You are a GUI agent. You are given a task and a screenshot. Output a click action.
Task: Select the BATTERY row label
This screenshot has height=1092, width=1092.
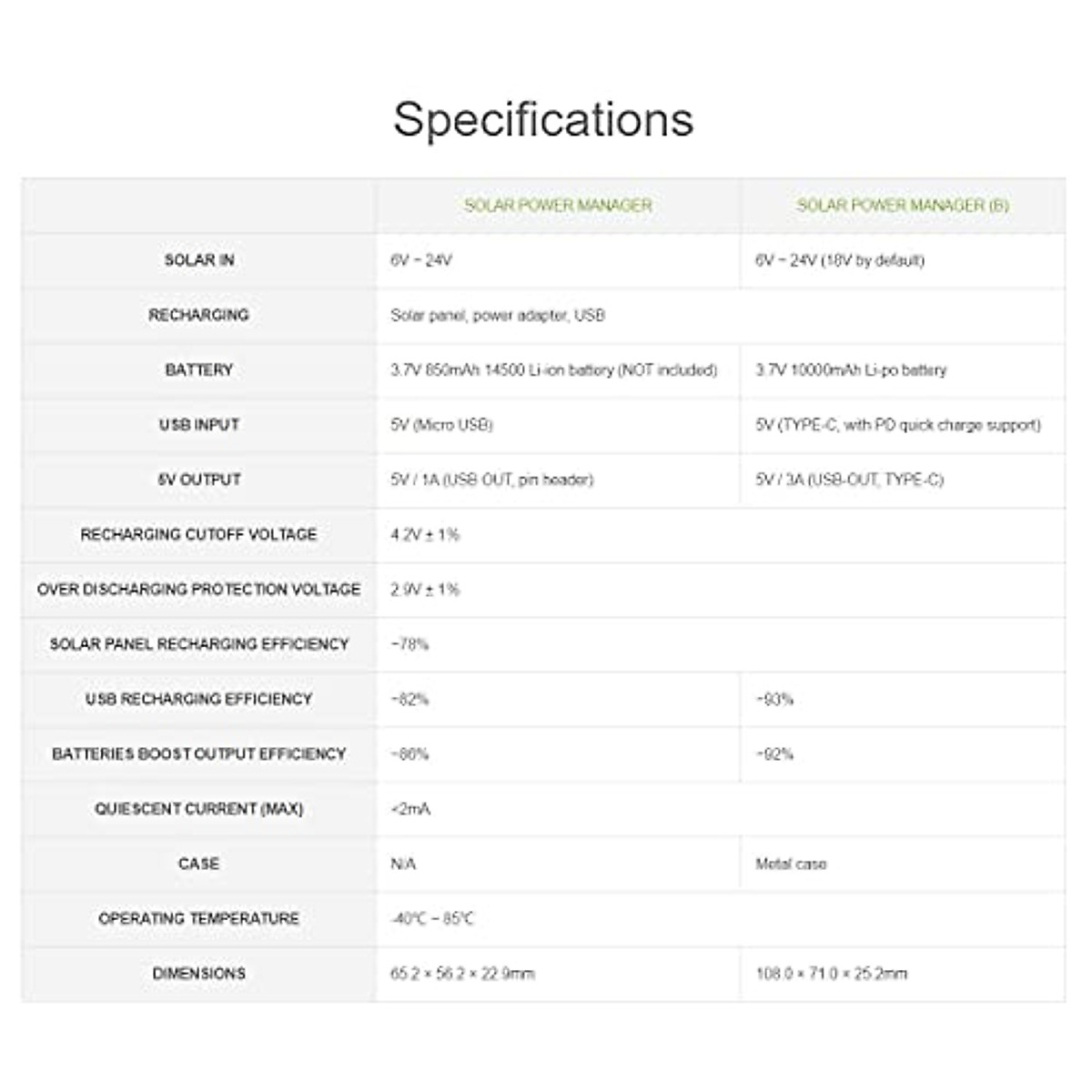199,369
